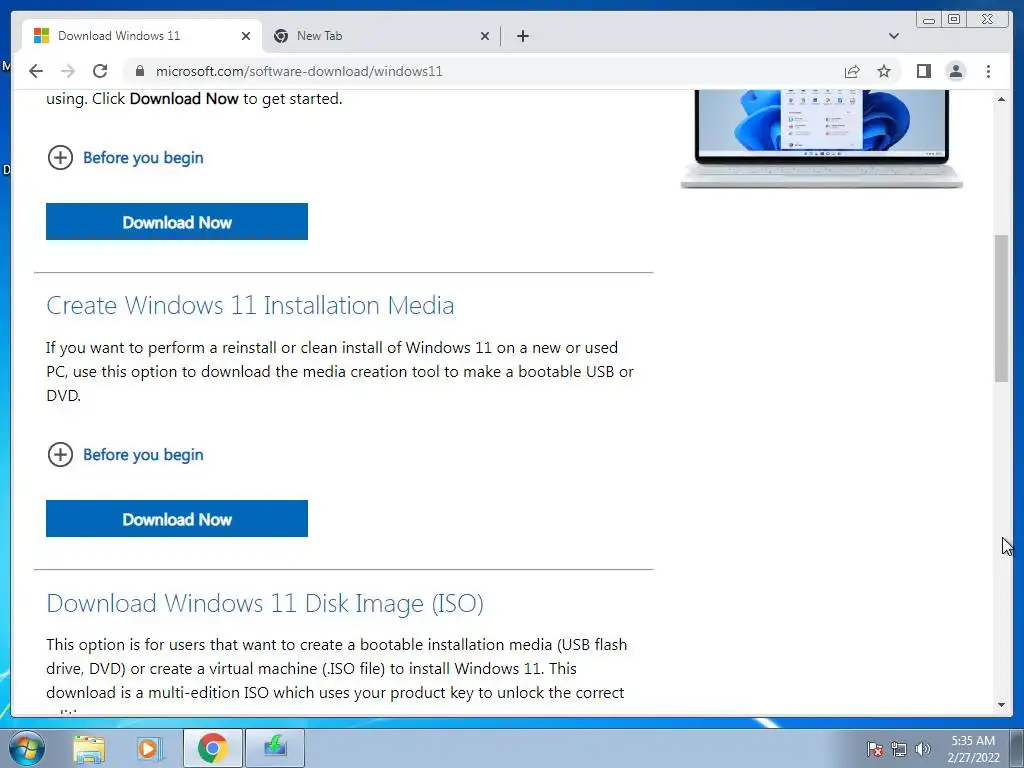Close the New Tab tab

(x=485, y=36)
